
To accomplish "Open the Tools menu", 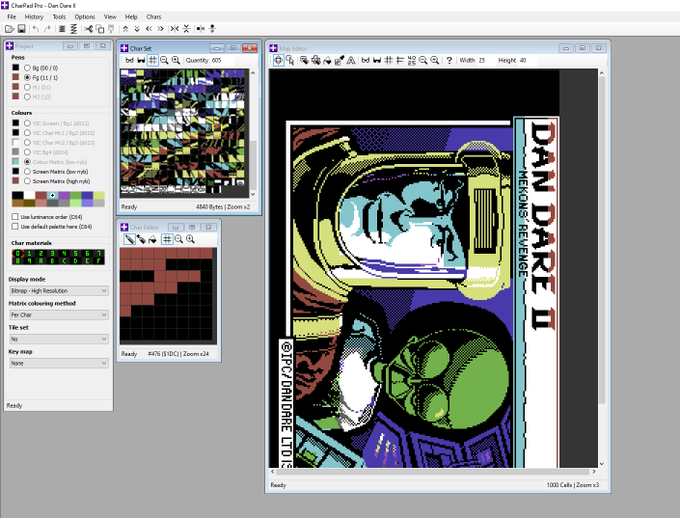I will point(59,16).
